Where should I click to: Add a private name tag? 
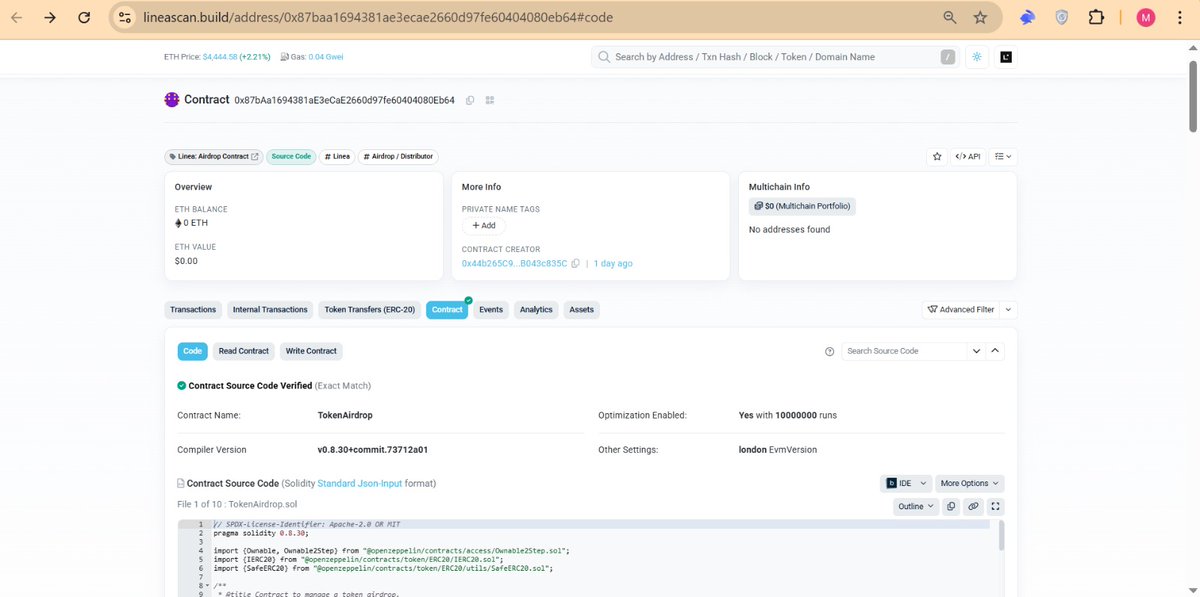pyautogui.click(x=484, y=226)
